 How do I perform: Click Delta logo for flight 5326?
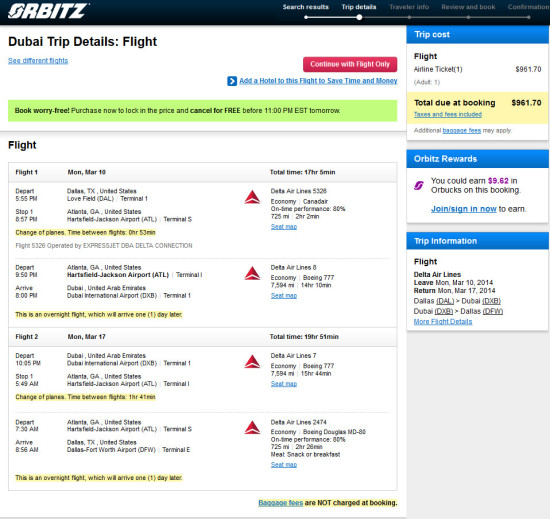(x=252, y=197)
